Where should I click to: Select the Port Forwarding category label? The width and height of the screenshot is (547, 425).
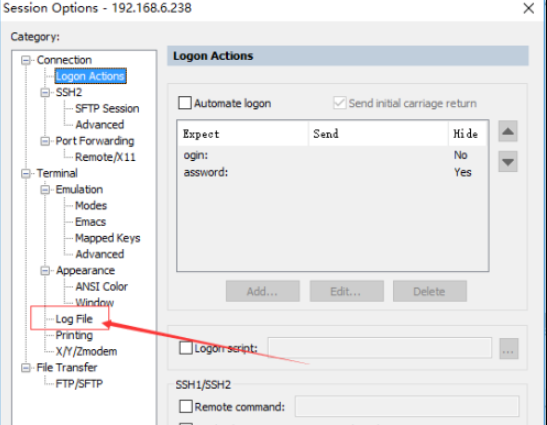[95, 141]
